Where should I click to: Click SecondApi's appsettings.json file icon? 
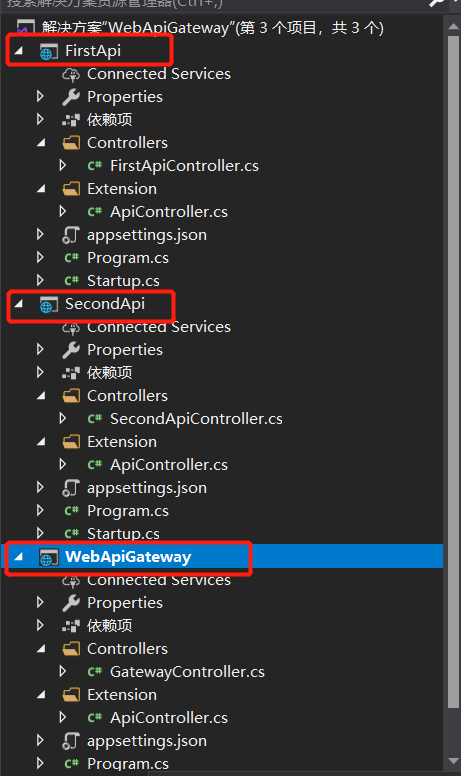point(71,488)
